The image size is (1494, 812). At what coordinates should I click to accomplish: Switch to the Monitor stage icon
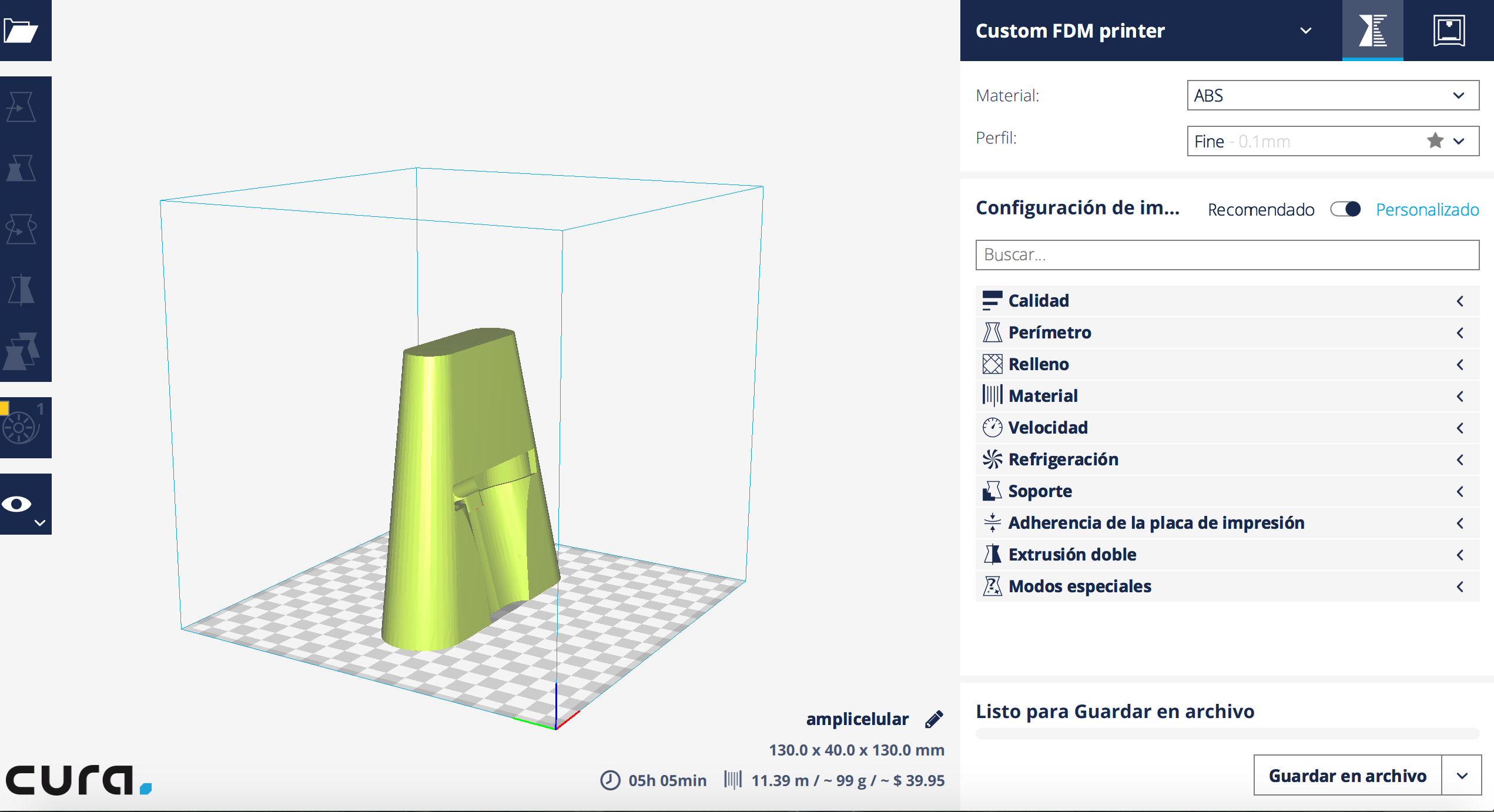(1449, 30)
